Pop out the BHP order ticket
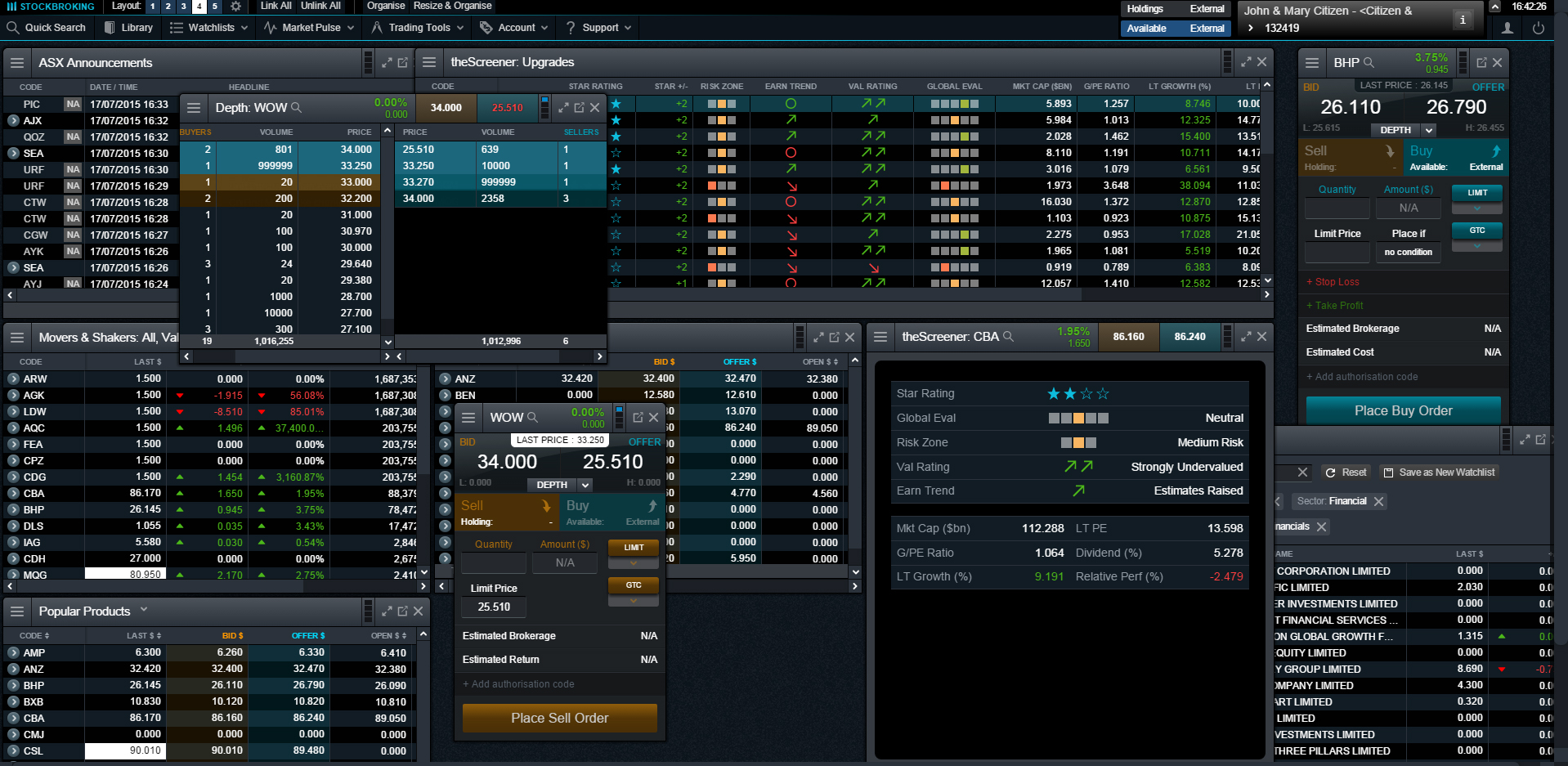Screen dimensions: 1568x766 (x=1481, y=62)
